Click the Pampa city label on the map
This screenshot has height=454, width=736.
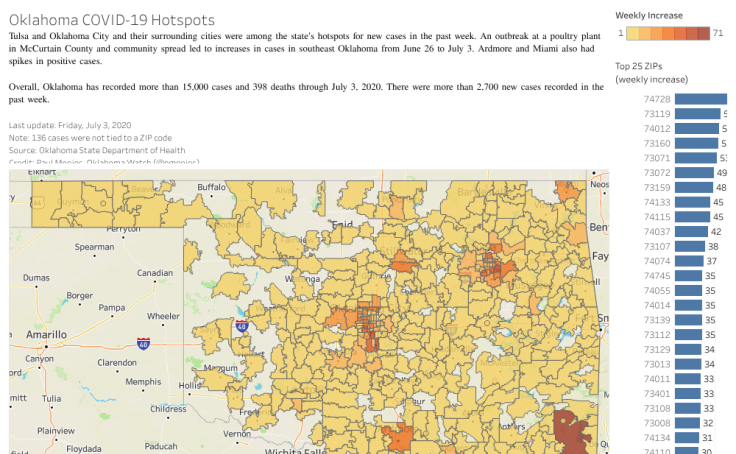pos(112,308)
